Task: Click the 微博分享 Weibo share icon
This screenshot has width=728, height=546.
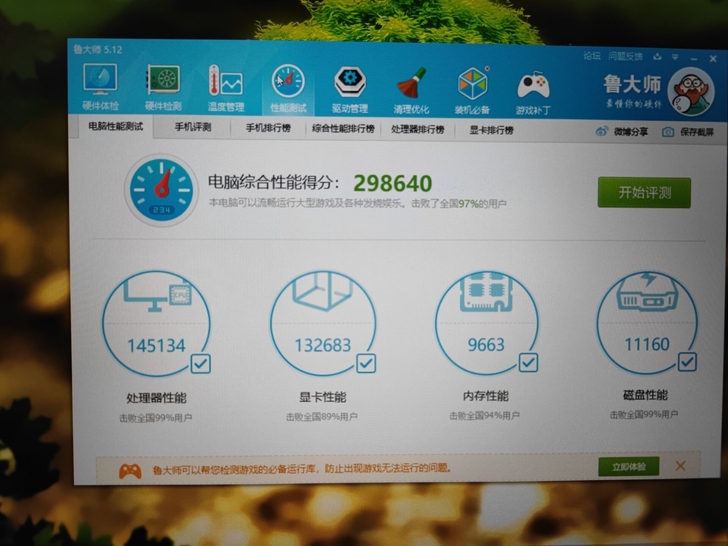Action: click(602, 131)
